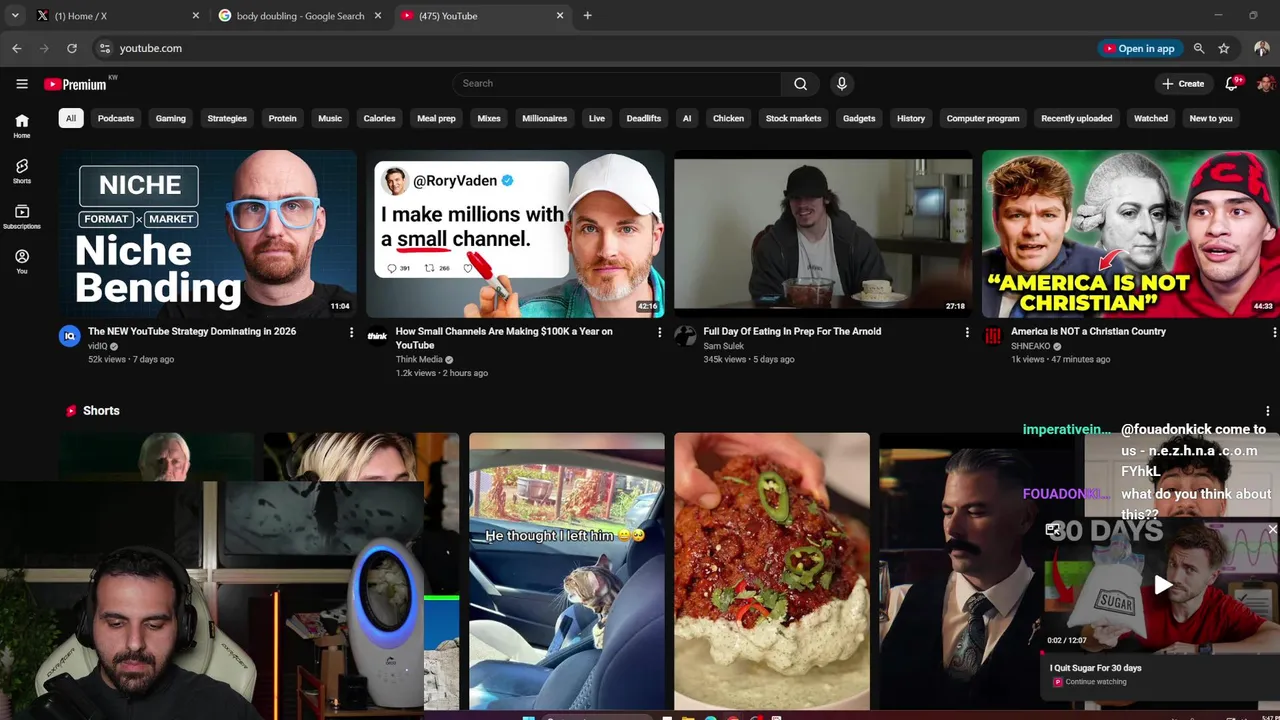Switch to the Home / X tab

(115, 16)
